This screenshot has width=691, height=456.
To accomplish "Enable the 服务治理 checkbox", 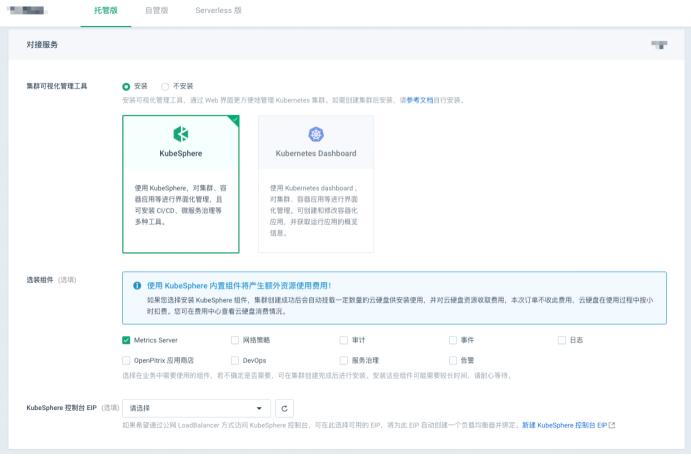I will pyautogui.click(x=344, y=360).
